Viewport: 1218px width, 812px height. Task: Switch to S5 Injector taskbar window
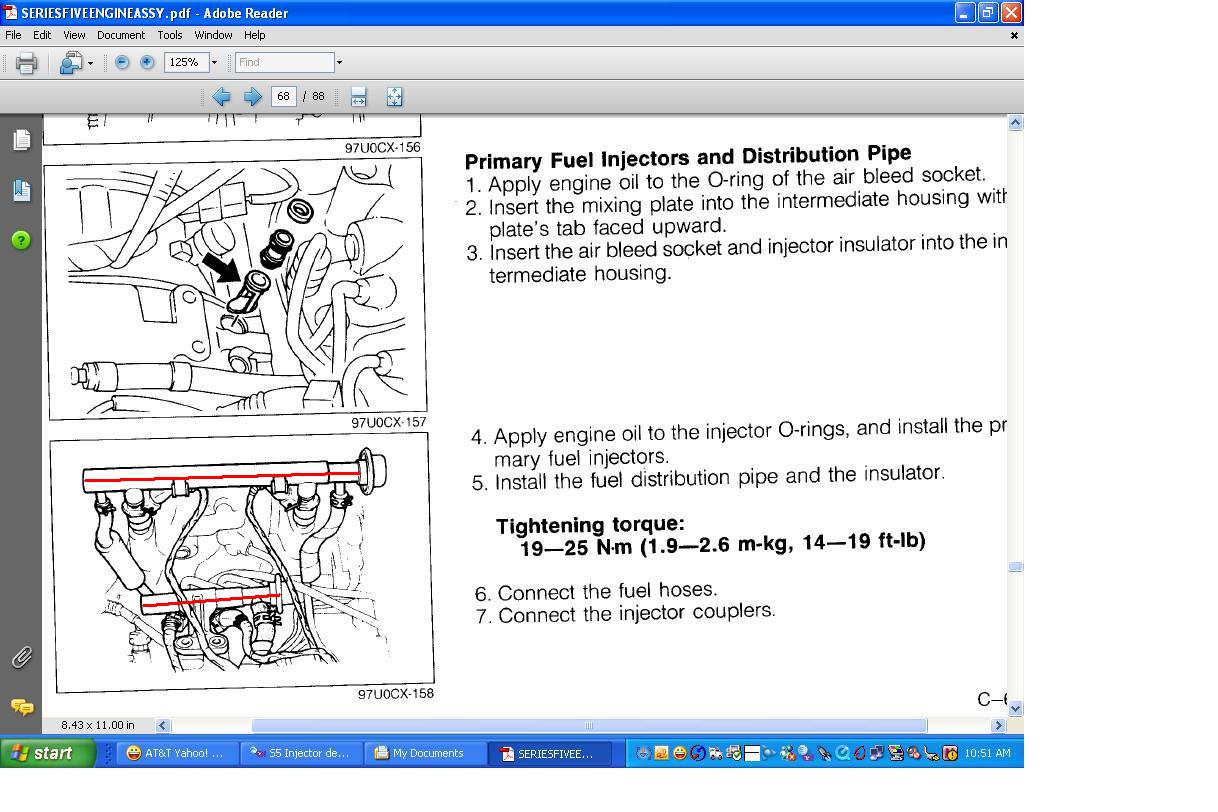[x=301, y=753]
